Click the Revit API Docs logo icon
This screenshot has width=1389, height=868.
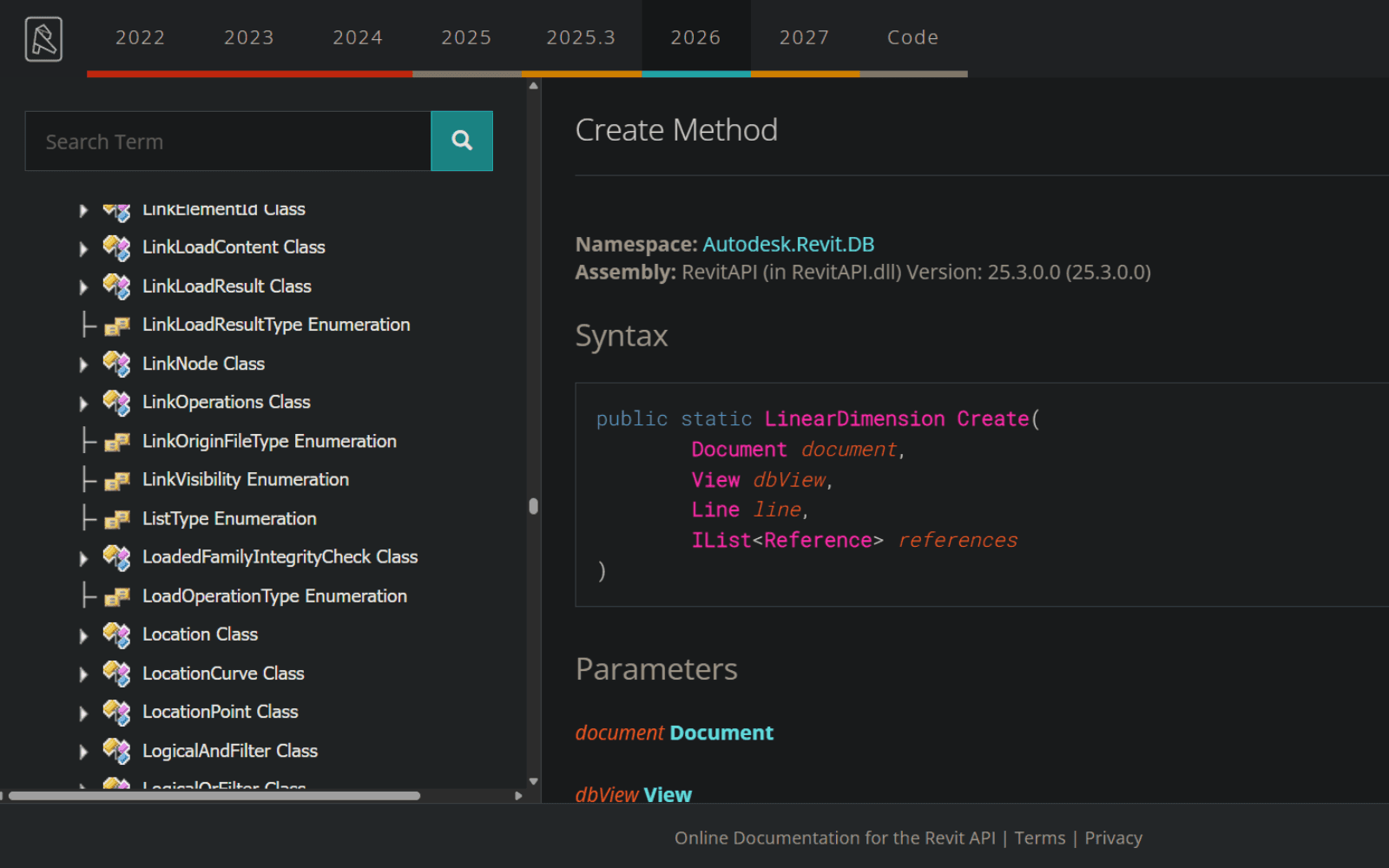[43, 39]
